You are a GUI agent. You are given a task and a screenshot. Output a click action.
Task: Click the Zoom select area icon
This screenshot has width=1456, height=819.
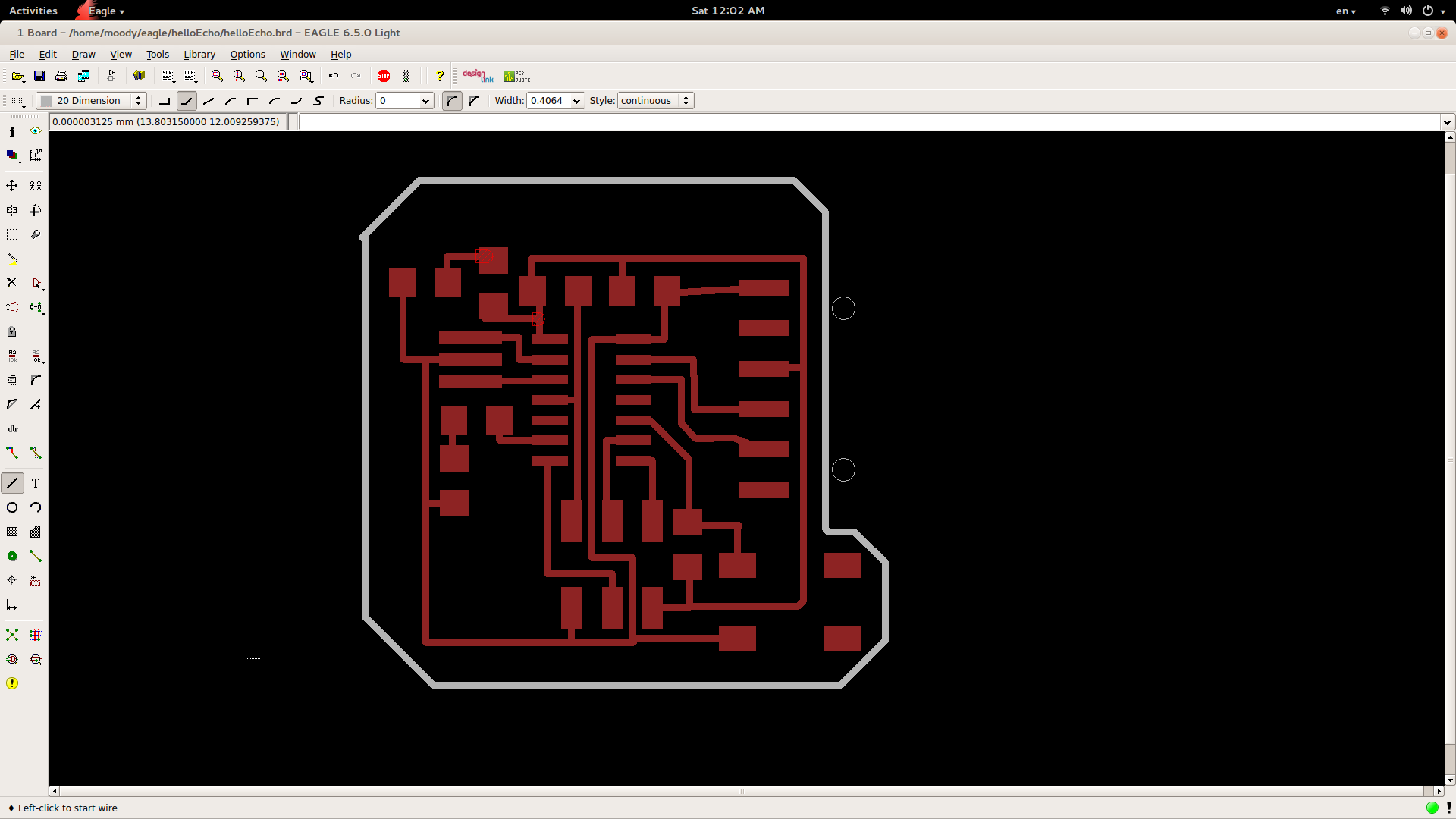[x=306, y=76]
